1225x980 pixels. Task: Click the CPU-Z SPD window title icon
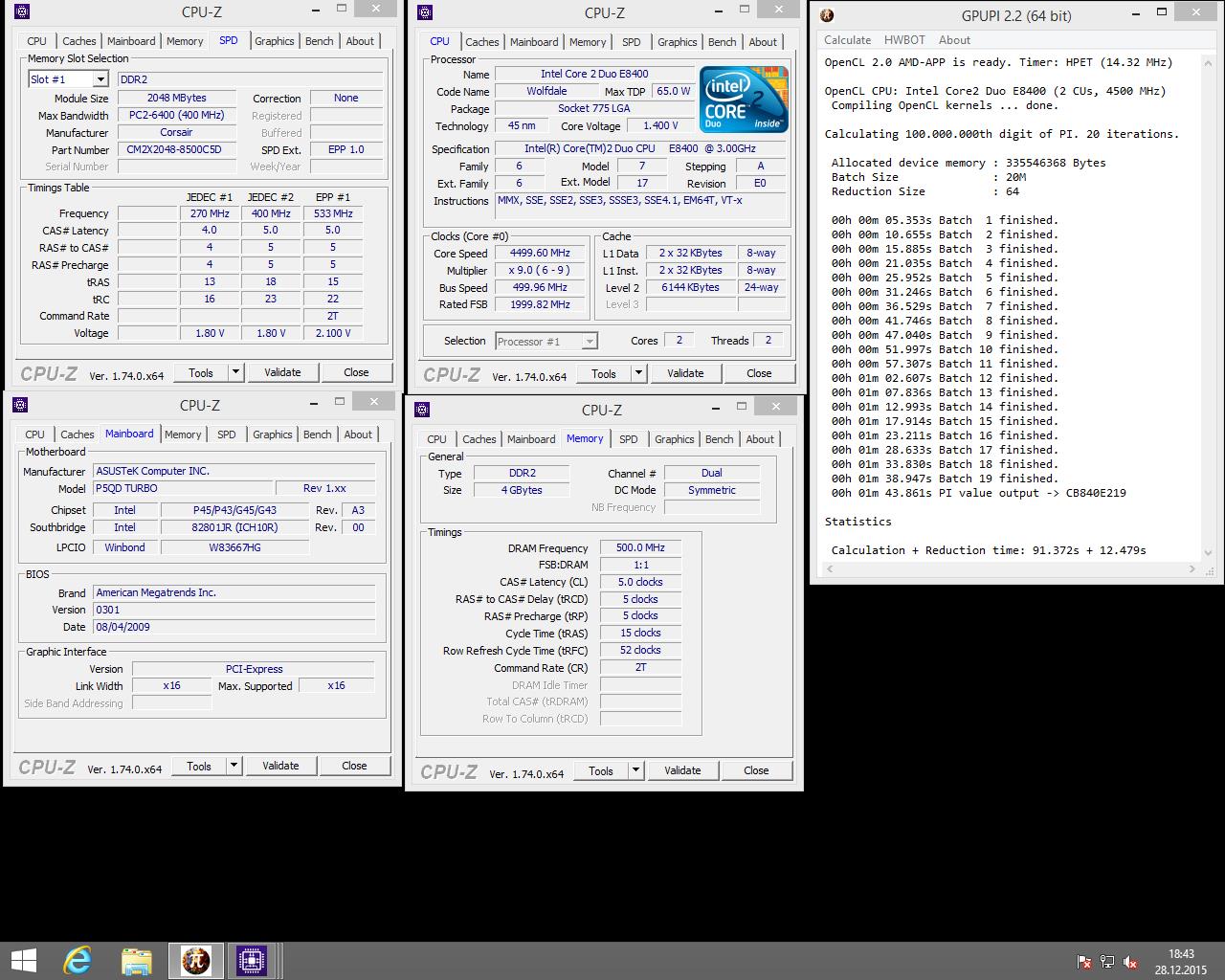click(22, 12)
